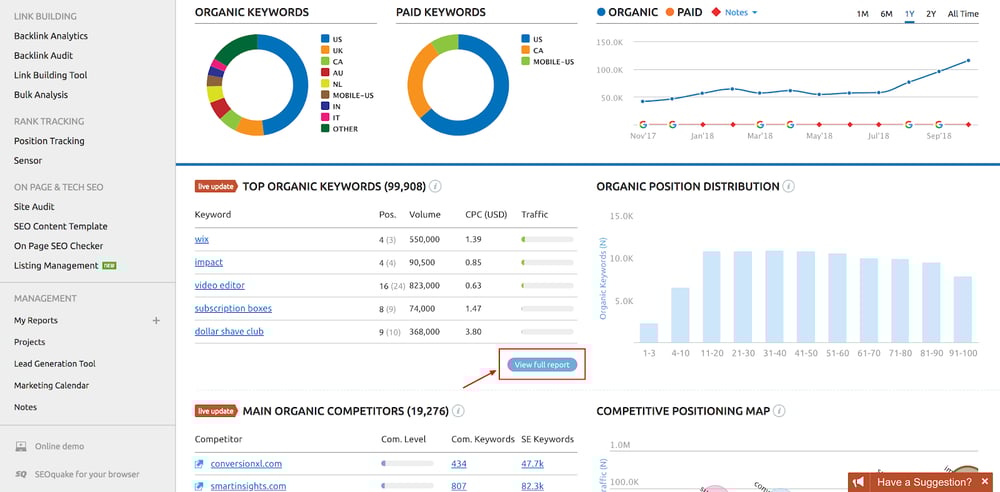Close the Have a Suggestion bar
The image size is (1000, 492).
click(985, 482)
